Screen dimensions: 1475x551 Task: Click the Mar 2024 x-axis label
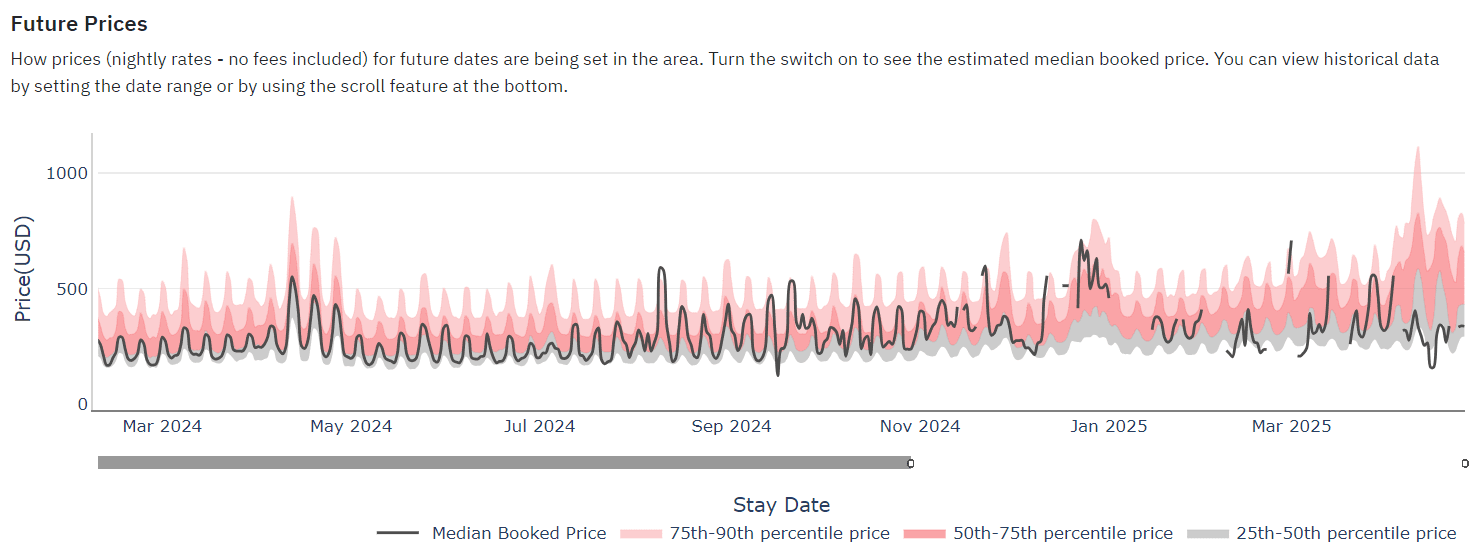[x=162, y=426]
